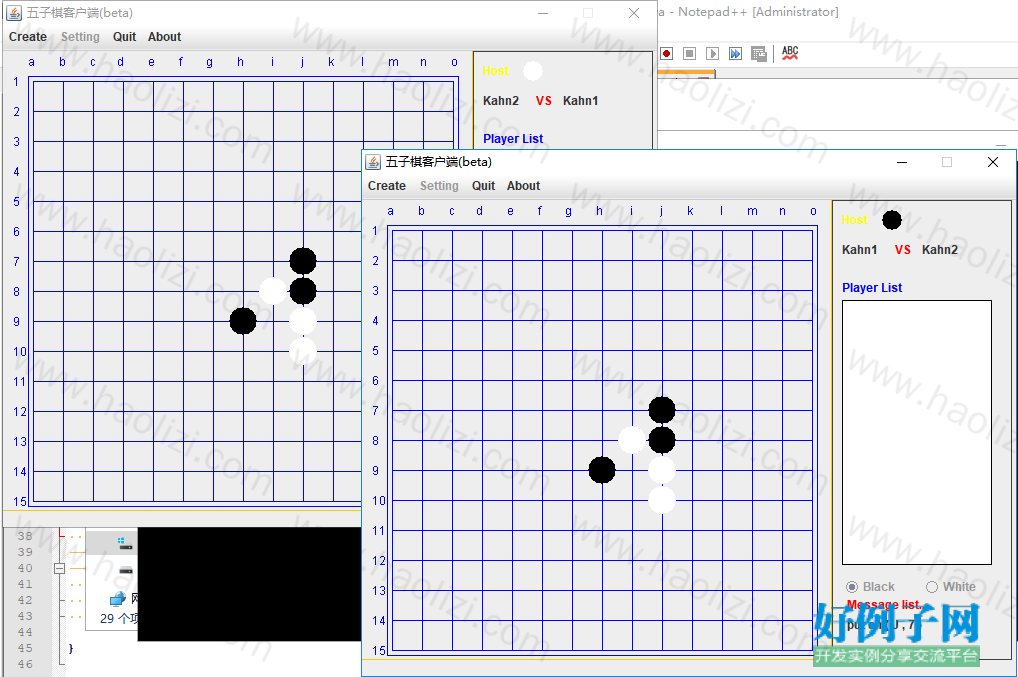Viewport: 1018px width, 677px height.
Task: Open Create menu in back Gomoku window
Action: (x=27, y=37)
